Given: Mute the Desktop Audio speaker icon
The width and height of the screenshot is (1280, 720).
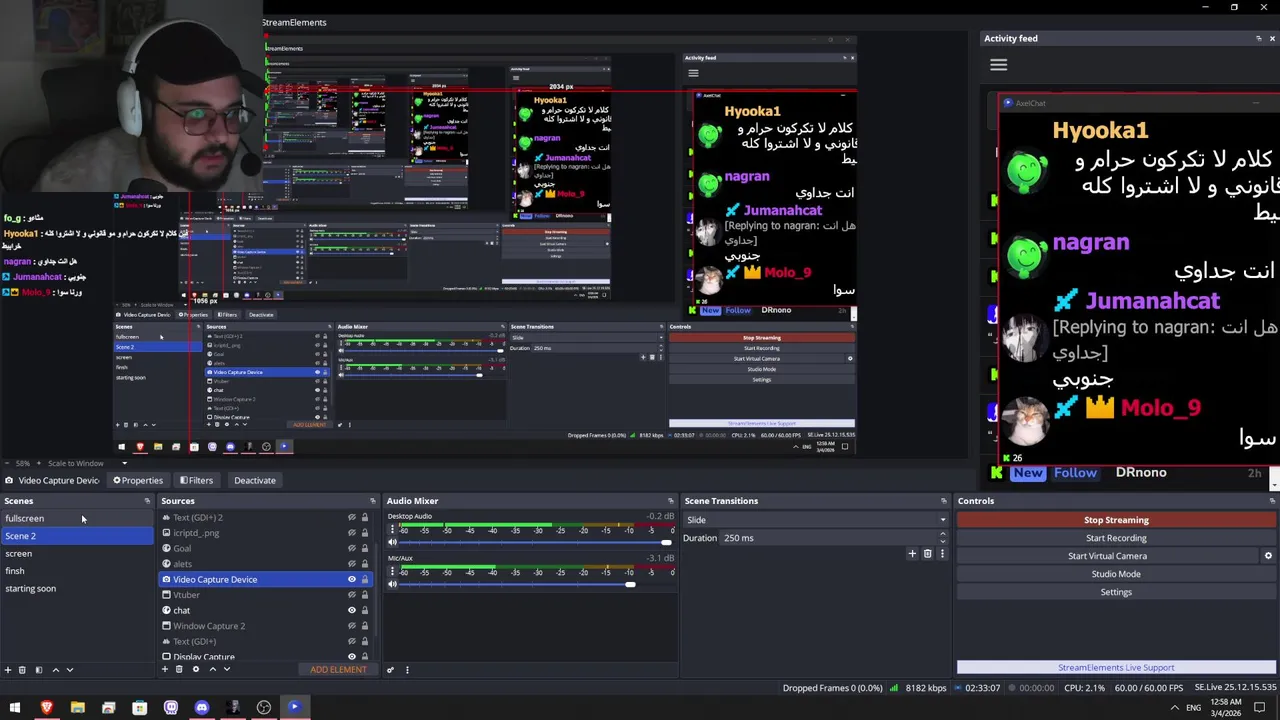Looking at the screenshot, I should tap(392, 542).
